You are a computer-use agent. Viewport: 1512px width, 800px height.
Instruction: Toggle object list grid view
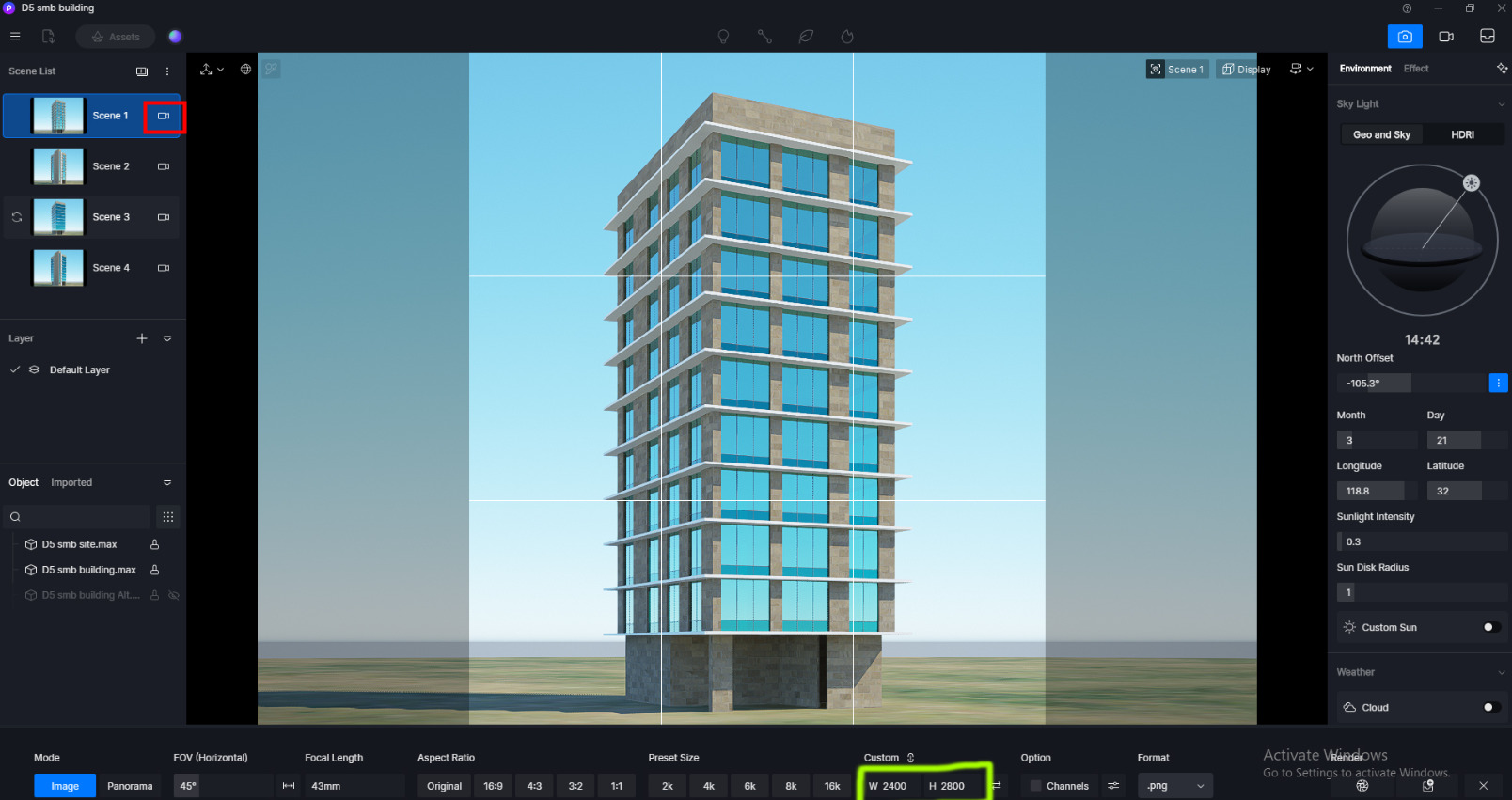point(168,516)
